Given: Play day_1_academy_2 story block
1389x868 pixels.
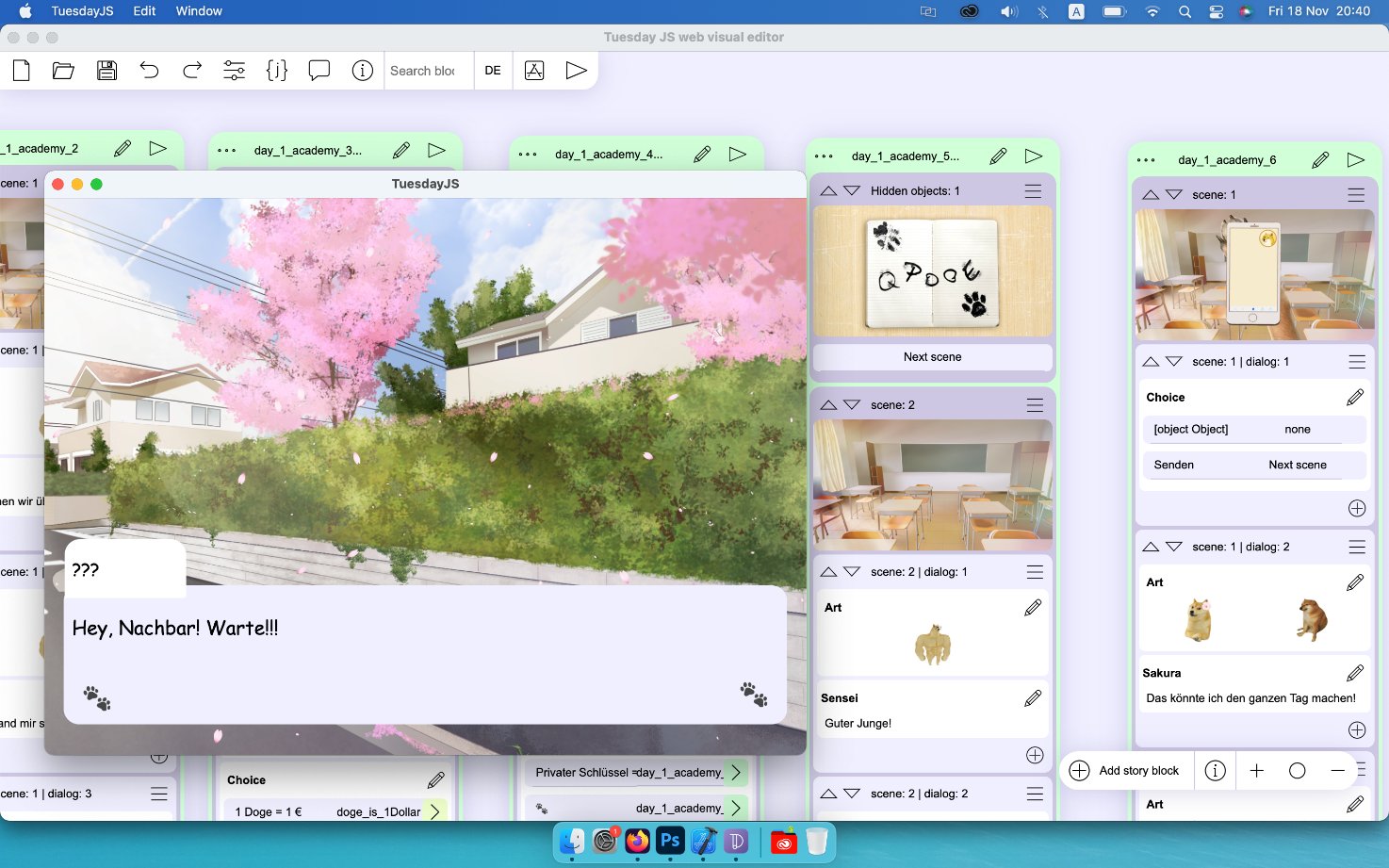Looking at the screenshot, I should tap(158, 148).
